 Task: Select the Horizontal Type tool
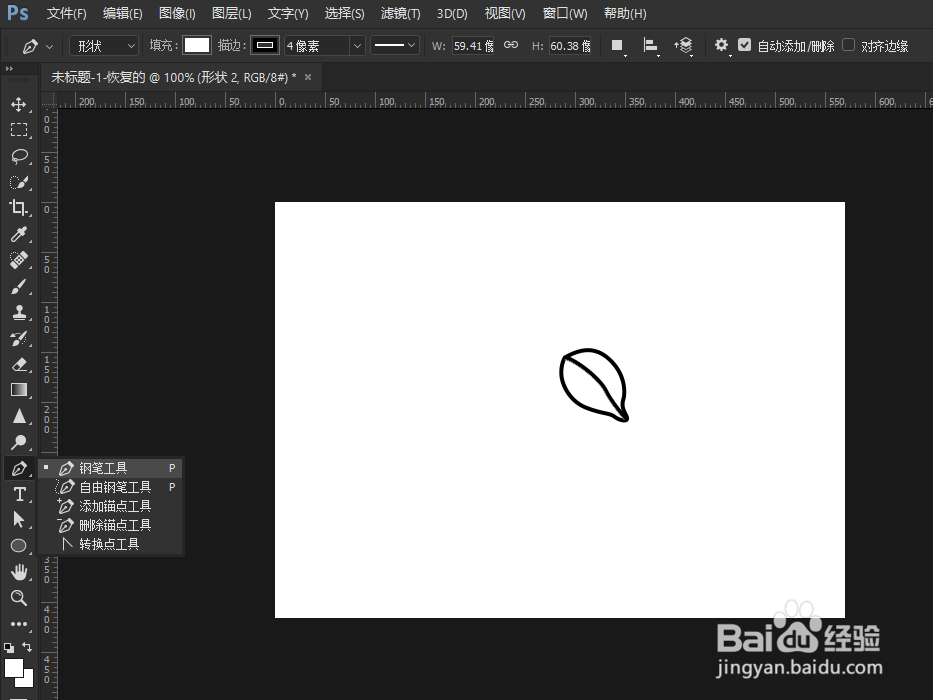pos(18,494)
